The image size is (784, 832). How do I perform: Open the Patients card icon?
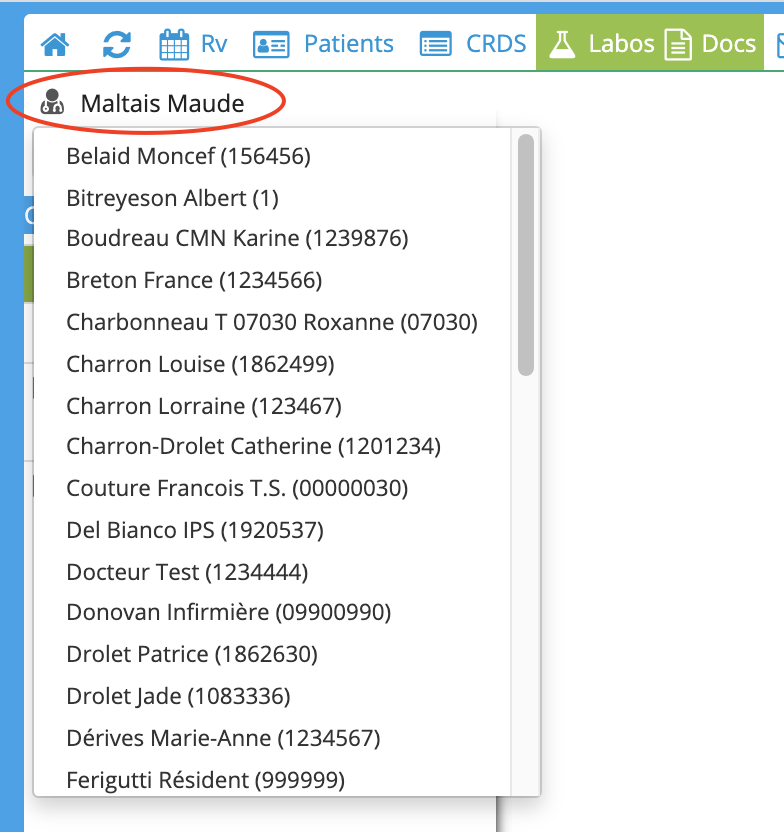[271, 44]
